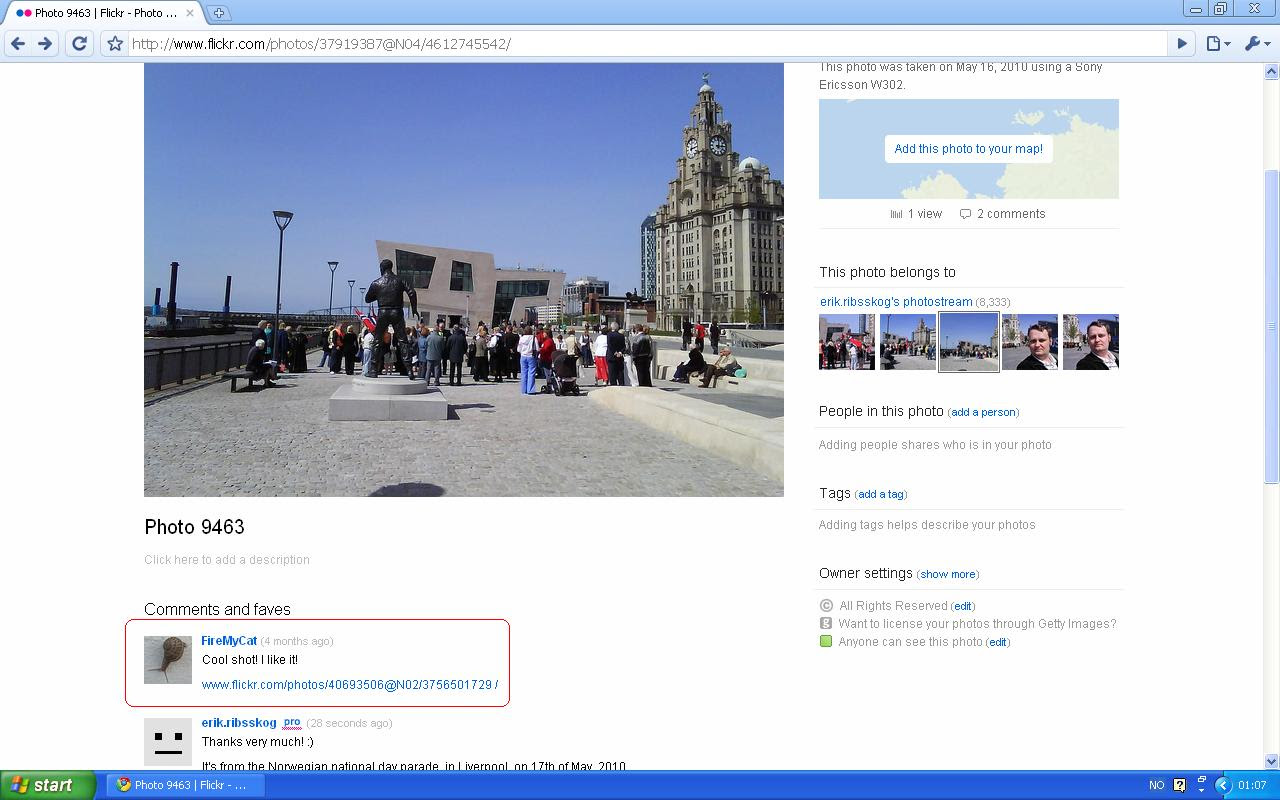Edit who can see this photo
Viewport: 1280px width, 800px height.
pos(998,642)
